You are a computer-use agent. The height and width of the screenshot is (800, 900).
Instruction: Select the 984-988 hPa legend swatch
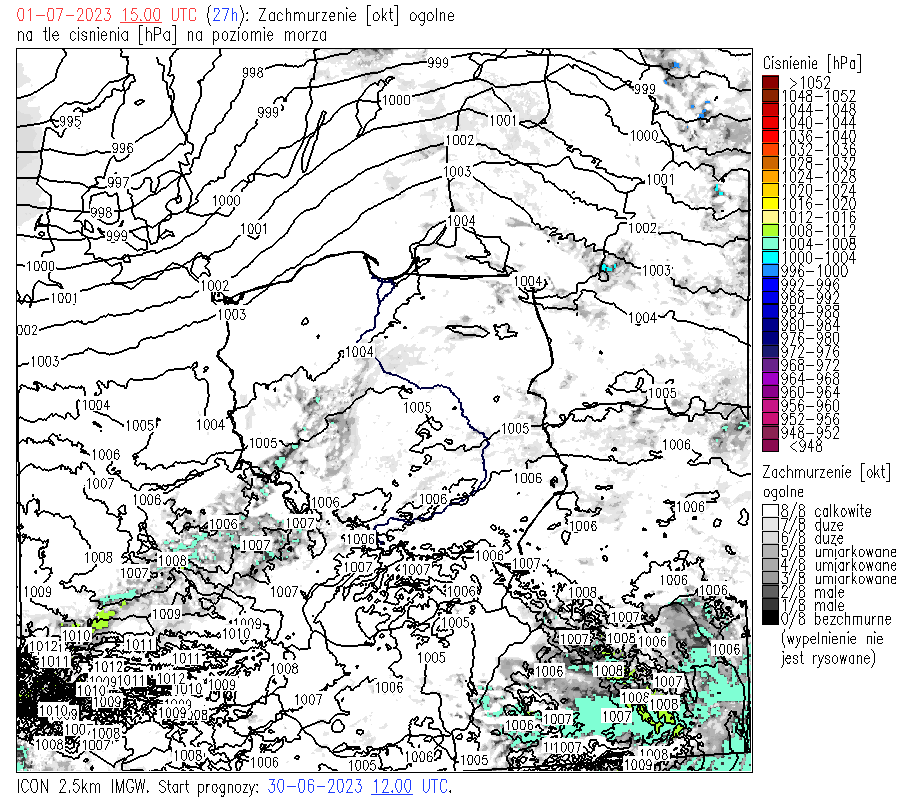[770, 312]
